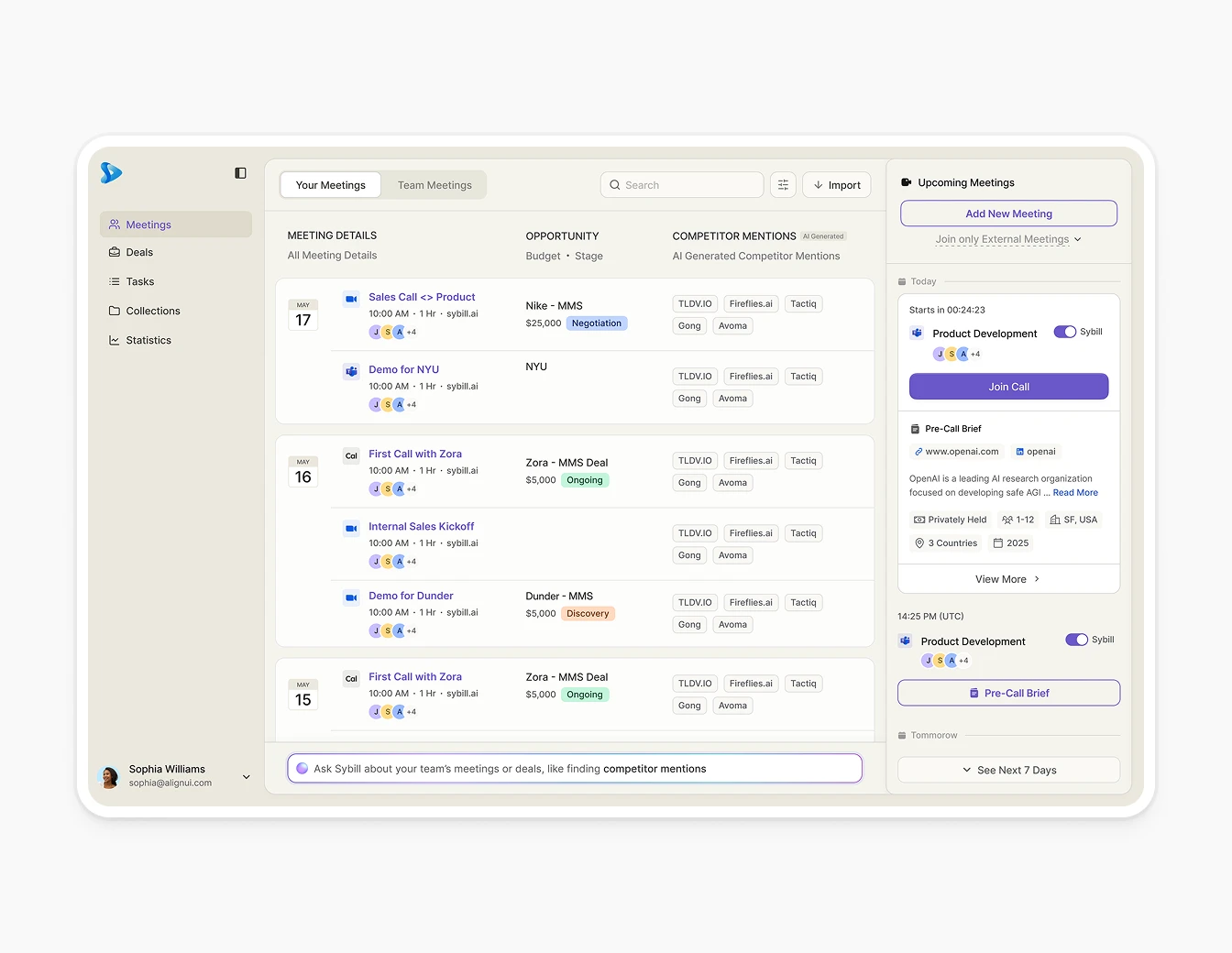The image size is (1232, 953).
Task: Click the Ask Sybill input field
Action: point(575,769)
